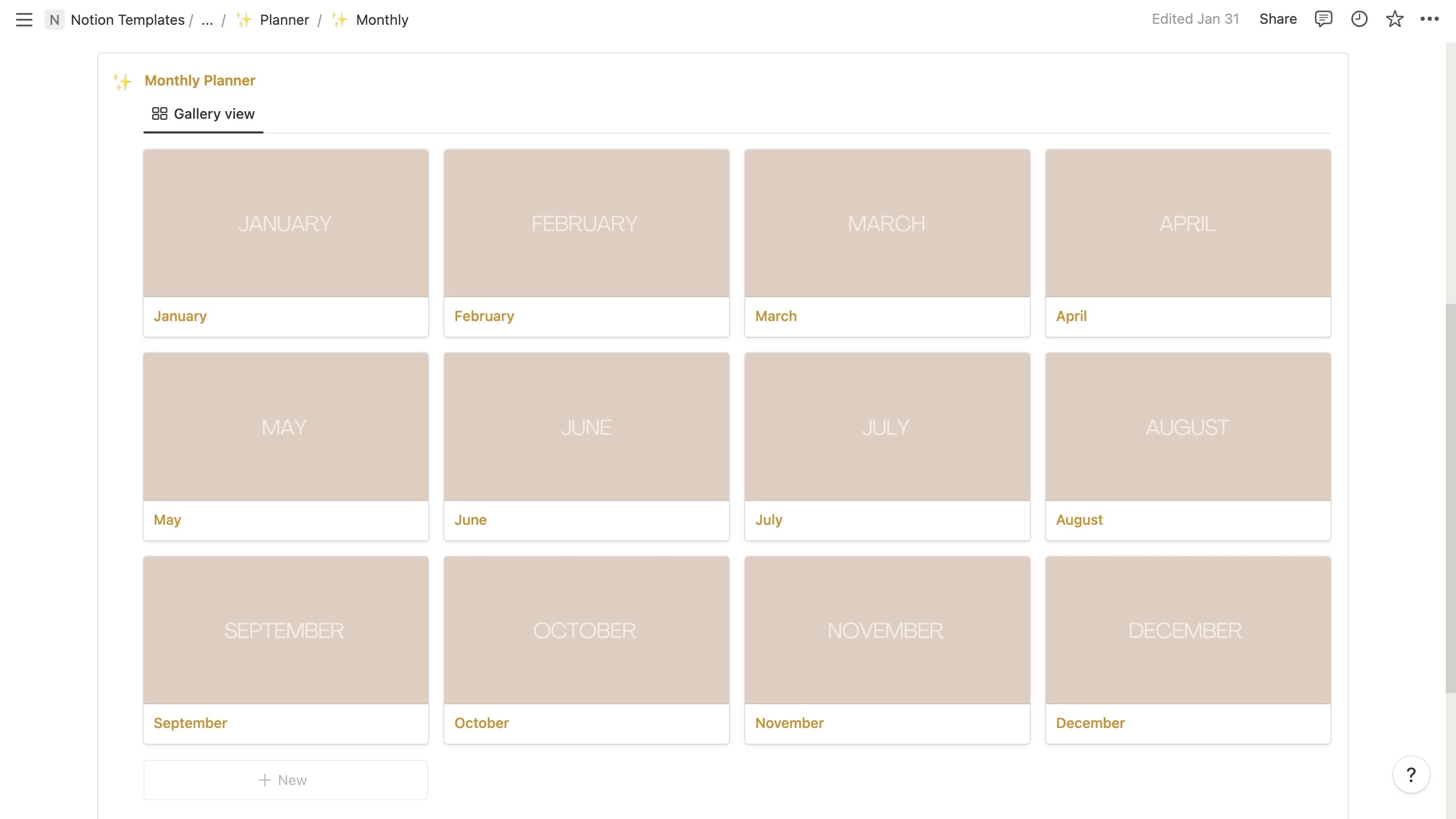1456x819 pixels.
Task: Click the New entry button at bottom
Action: pyautogui.click(x=285, y=780)
